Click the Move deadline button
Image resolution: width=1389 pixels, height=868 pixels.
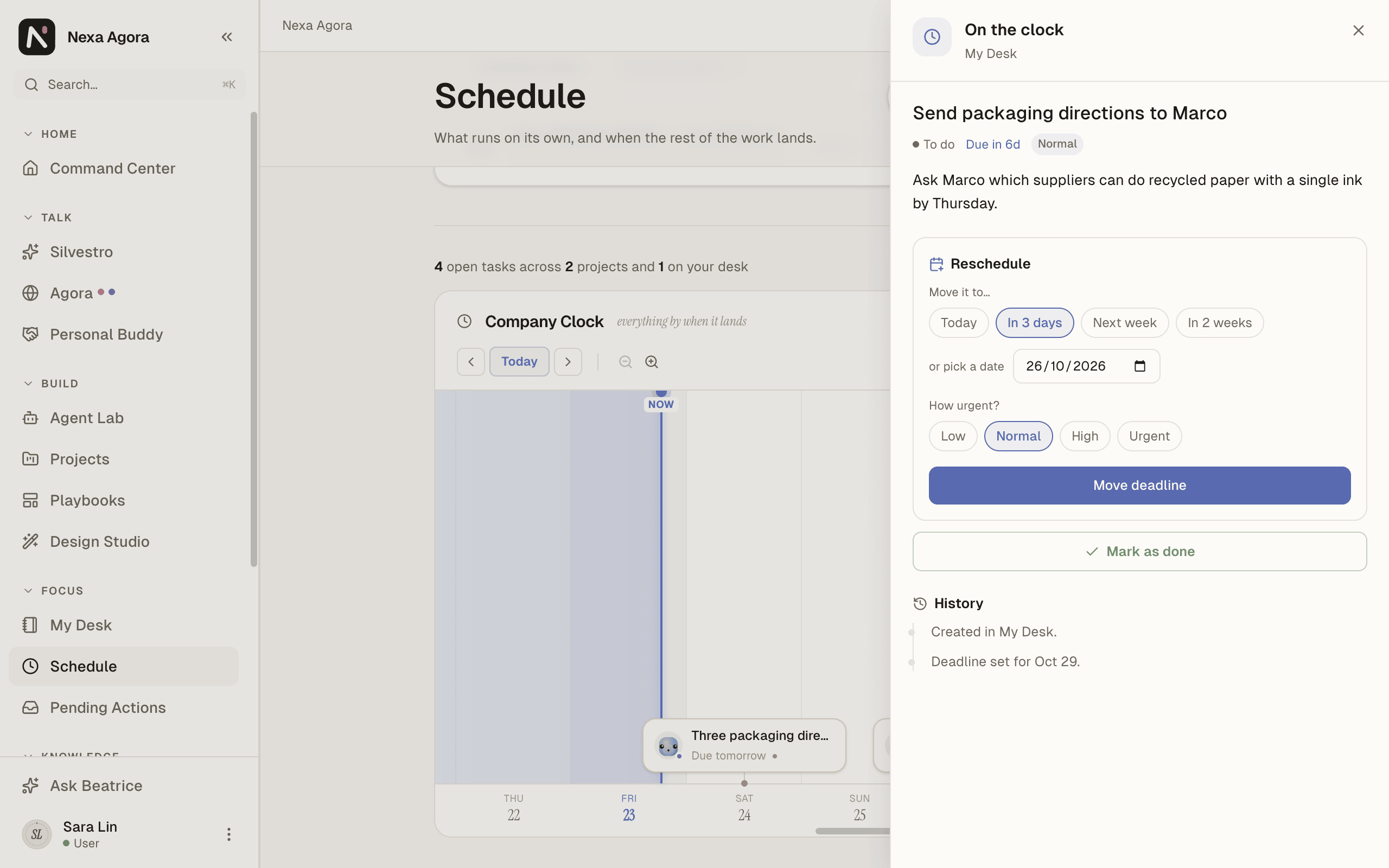pos(1139,486)
